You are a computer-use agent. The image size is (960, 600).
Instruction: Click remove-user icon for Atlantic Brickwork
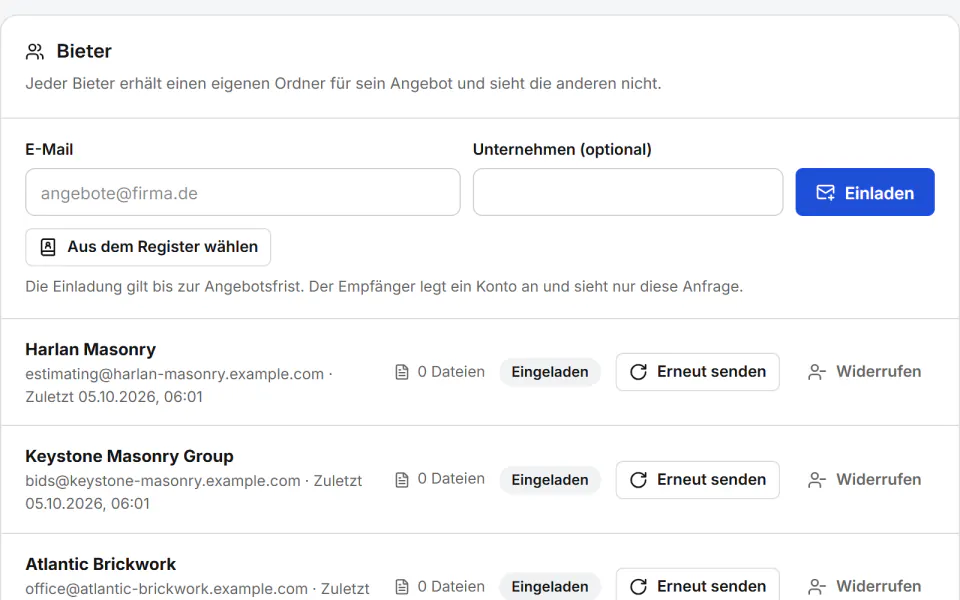click(x=817, y=587)
